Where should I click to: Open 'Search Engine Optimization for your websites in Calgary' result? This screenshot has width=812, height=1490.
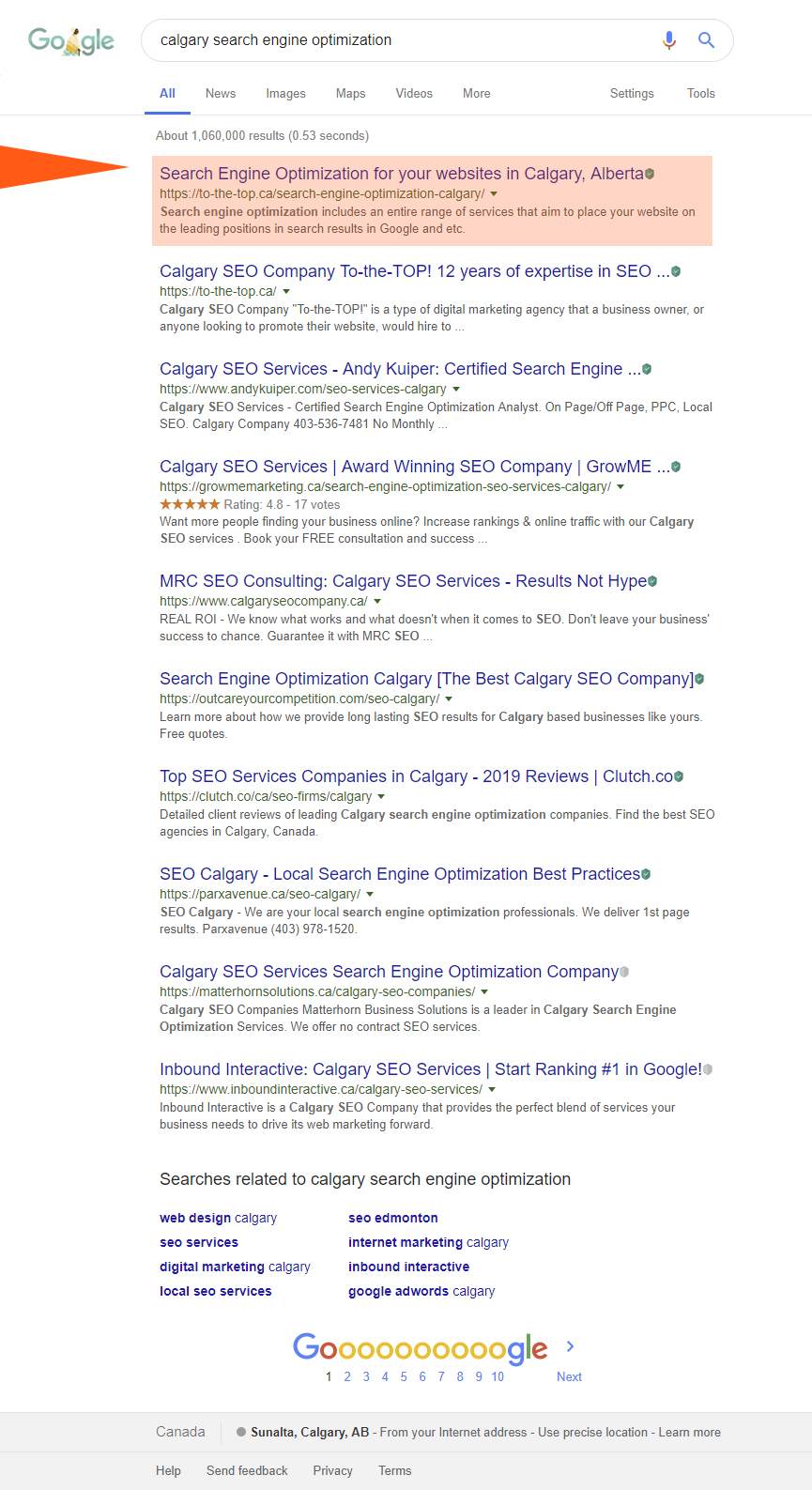point(402,174)
